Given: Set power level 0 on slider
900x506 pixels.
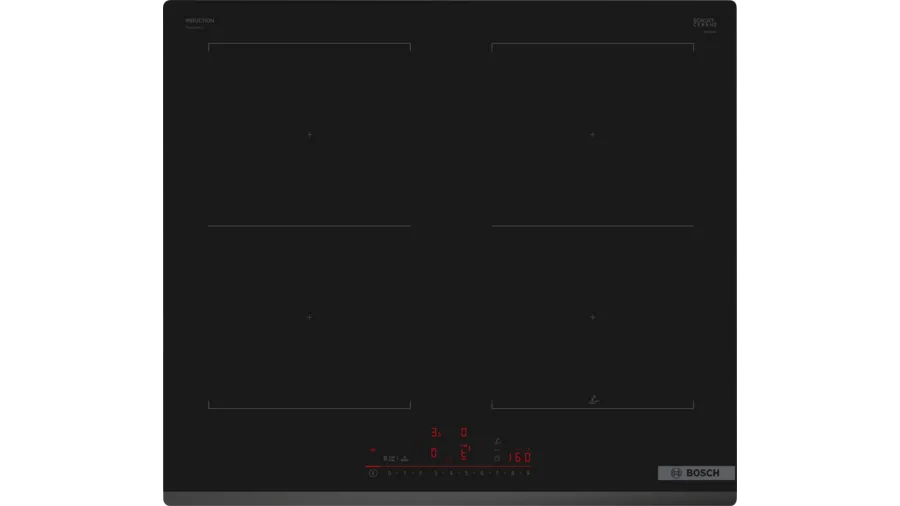Looking at the screenshot, I should click(389, 473).
